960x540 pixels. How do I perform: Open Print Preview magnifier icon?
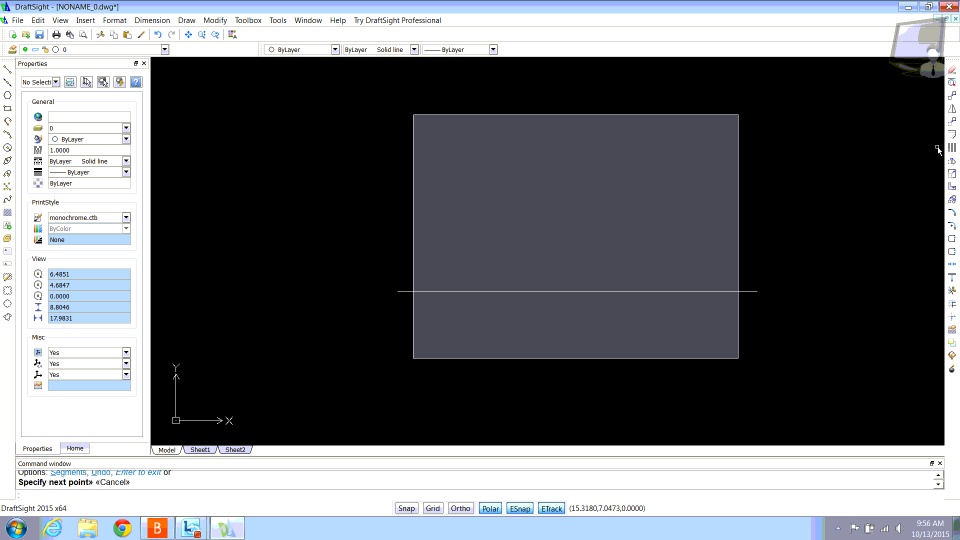(83, 35)
